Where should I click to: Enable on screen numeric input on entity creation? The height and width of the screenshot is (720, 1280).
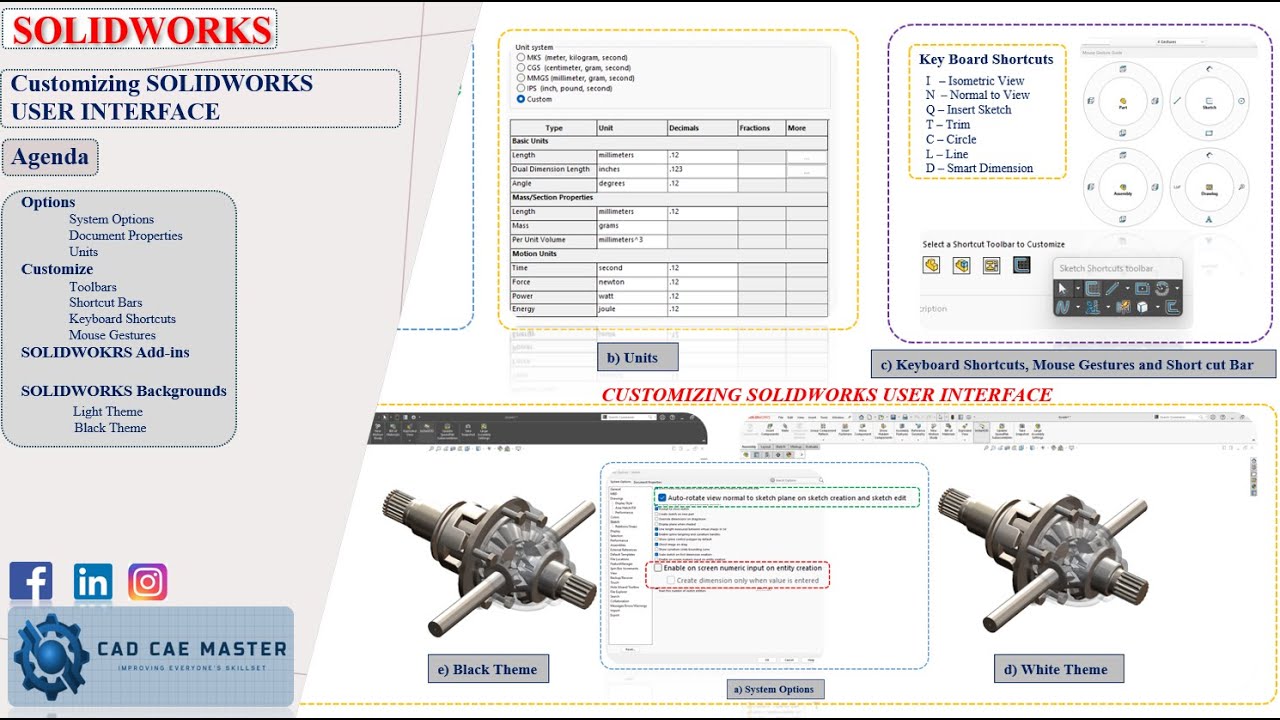click(658, 568)
